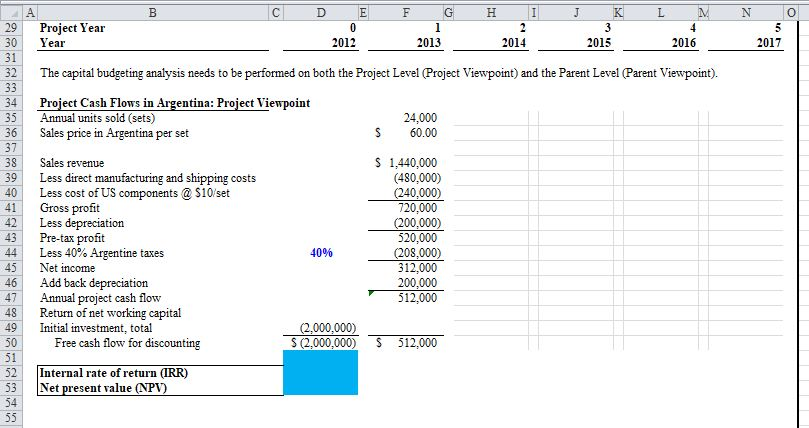
Task: Click the 24,000 units sold value
Action: click(420, 118)
